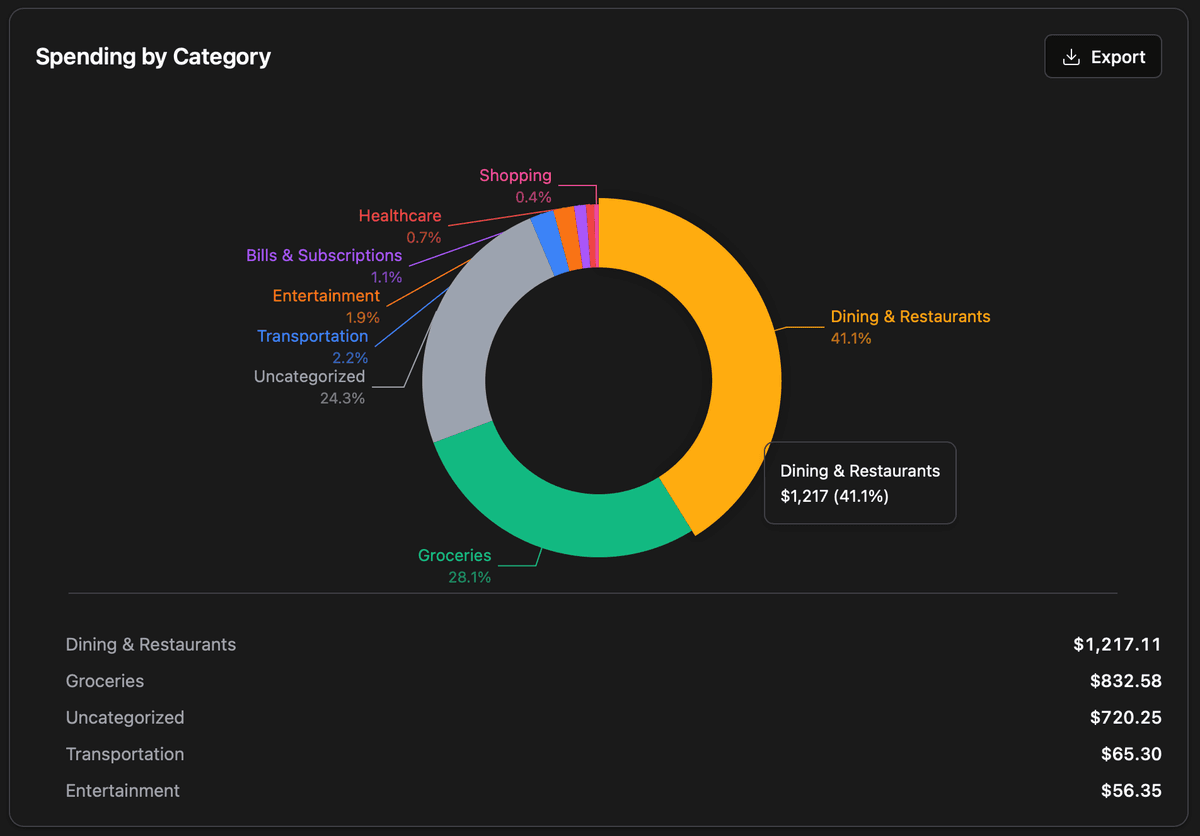Click the Bills & Subscriptions label

point(324,255)
